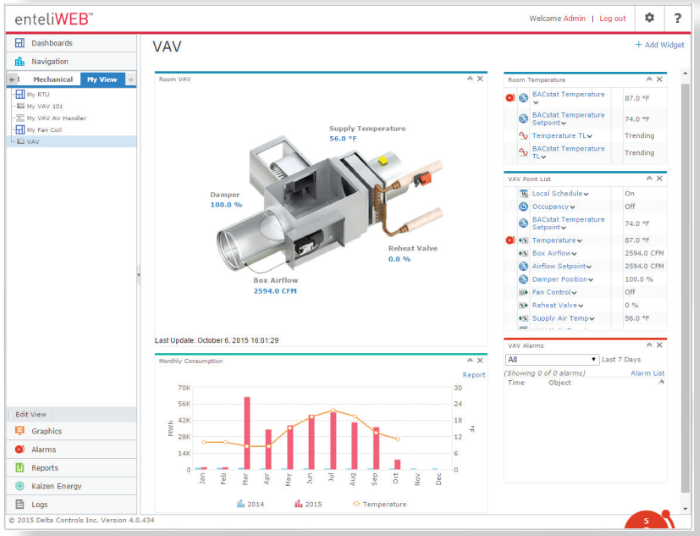Sort alarms by the Time column header

click(x=516, y=382)
